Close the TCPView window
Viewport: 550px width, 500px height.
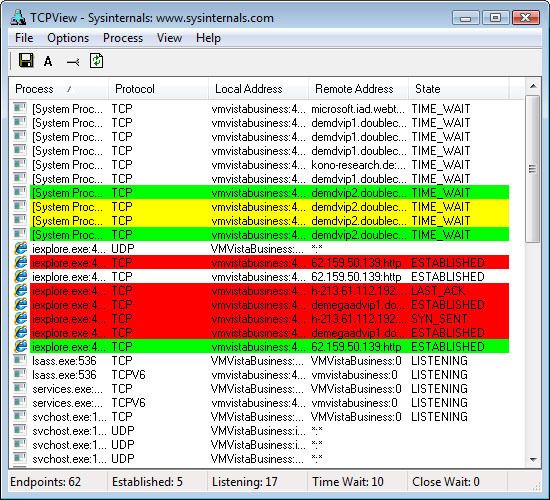(525, 18)
